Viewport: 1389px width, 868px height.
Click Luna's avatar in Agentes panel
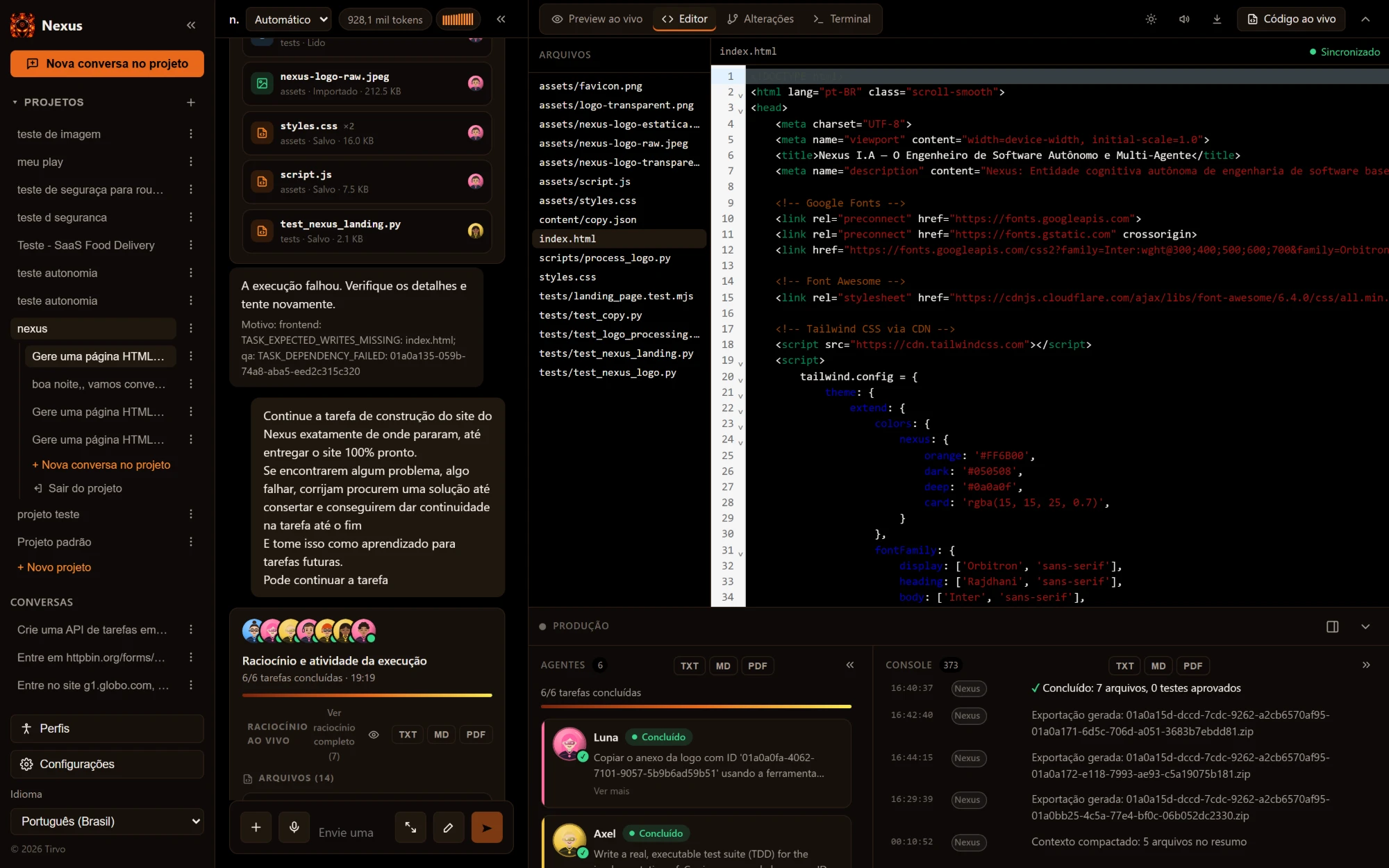coord(569,744)
